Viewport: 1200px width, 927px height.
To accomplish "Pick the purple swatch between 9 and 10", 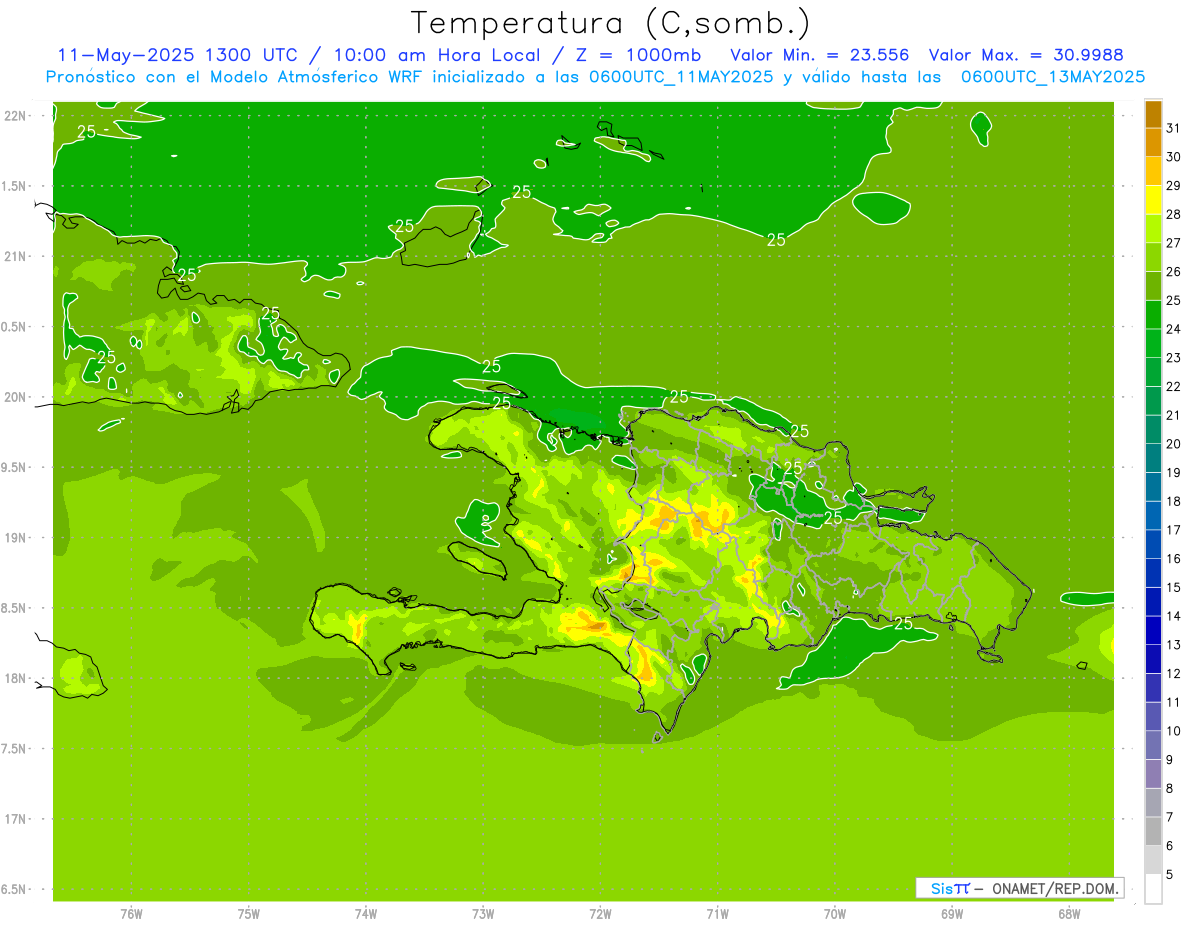I will tap(1153, 745).
